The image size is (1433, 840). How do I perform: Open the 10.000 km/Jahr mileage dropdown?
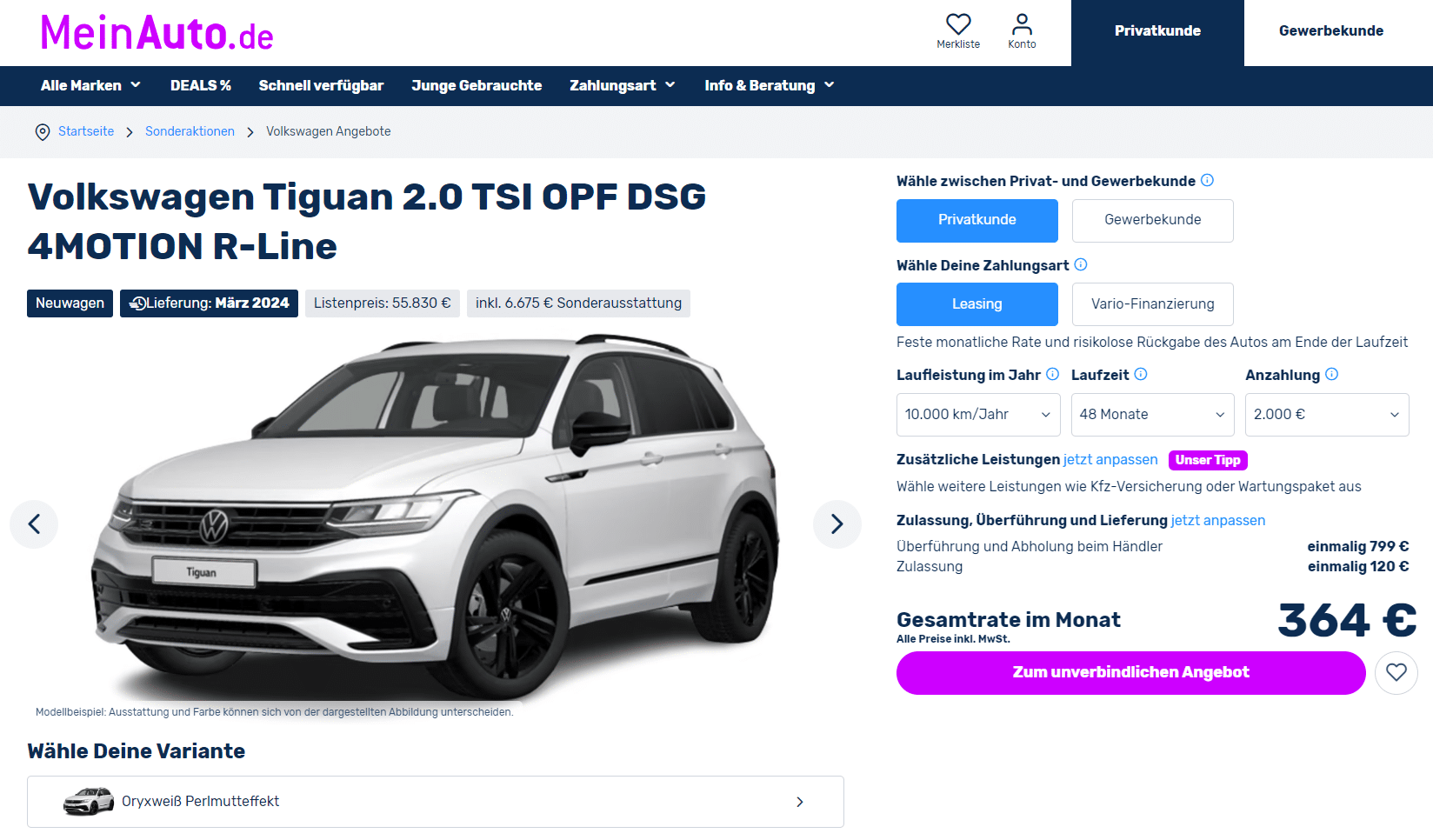[978, 415]
